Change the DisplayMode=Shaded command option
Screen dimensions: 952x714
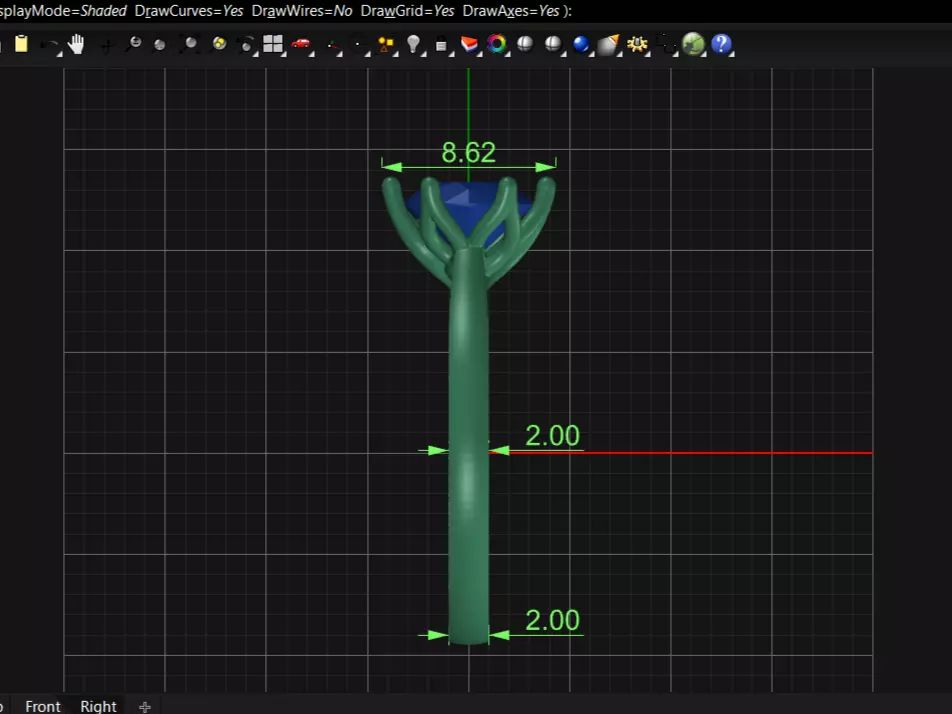(x=63, y=11)
